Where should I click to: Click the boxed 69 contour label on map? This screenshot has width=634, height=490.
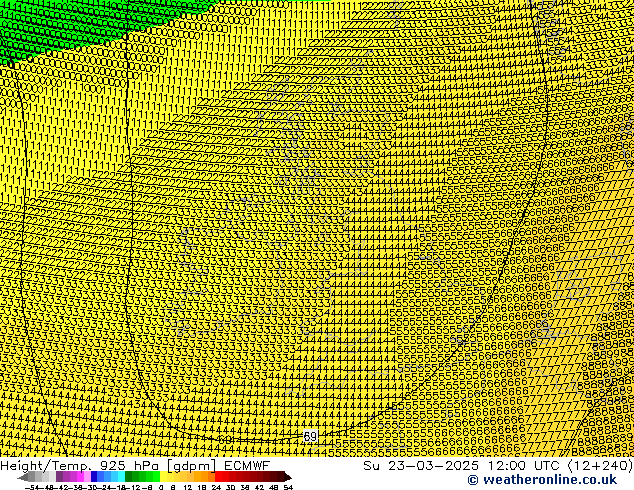[310, 437]
